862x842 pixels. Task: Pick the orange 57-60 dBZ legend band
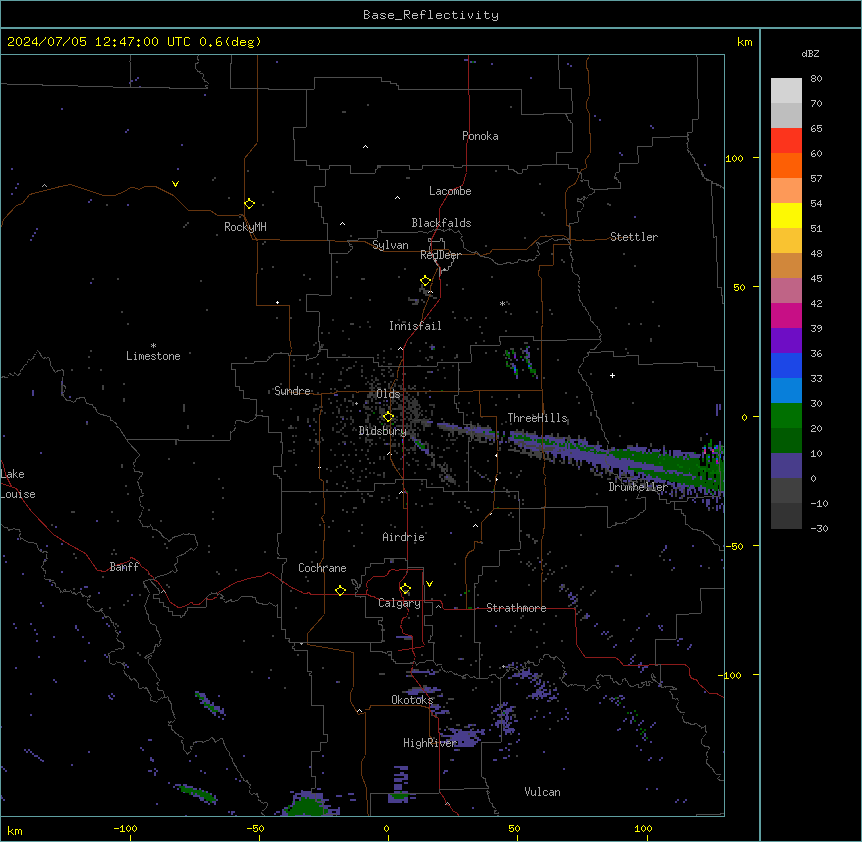click(x=786, y=165)
